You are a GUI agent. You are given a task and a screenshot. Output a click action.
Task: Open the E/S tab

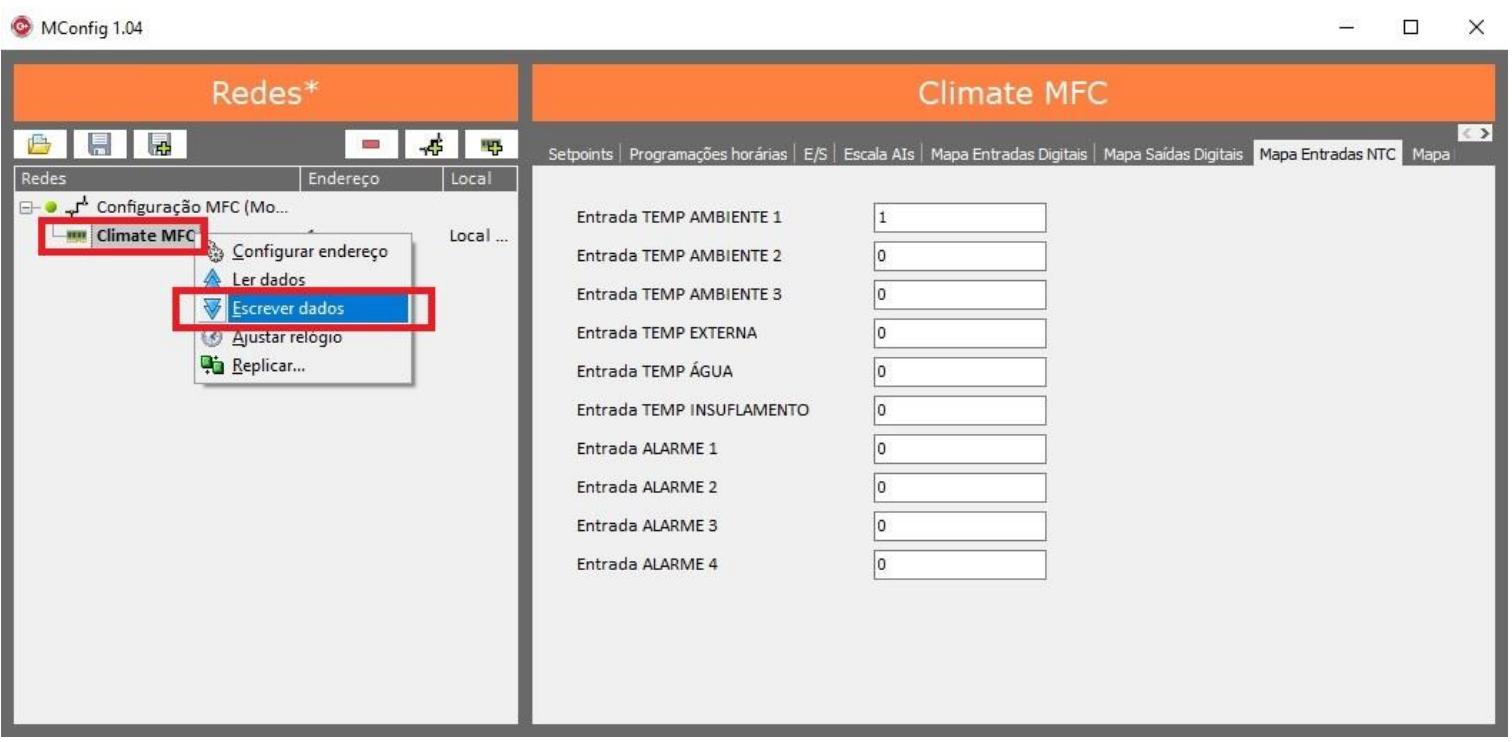point(815,154)
